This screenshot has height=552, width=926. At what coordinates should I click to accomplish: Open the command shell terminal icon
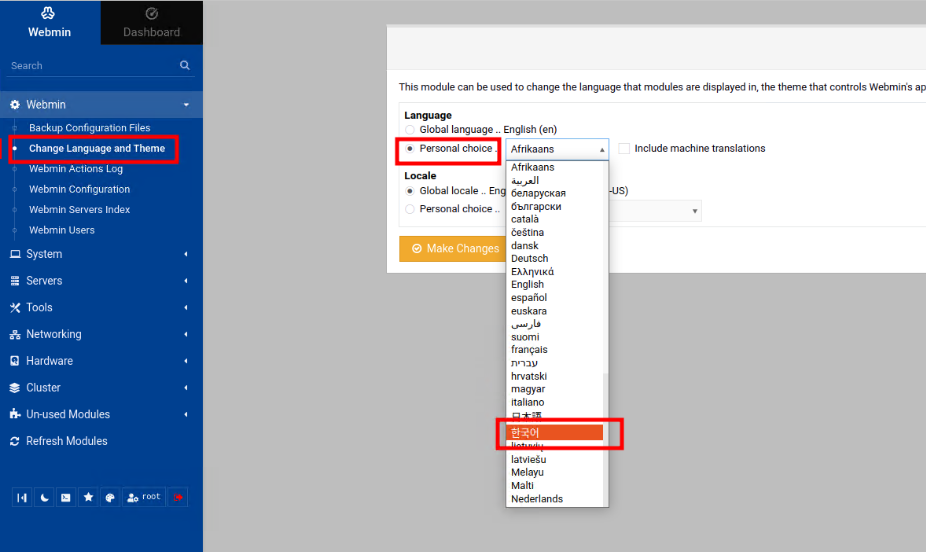tap(66, 498)
